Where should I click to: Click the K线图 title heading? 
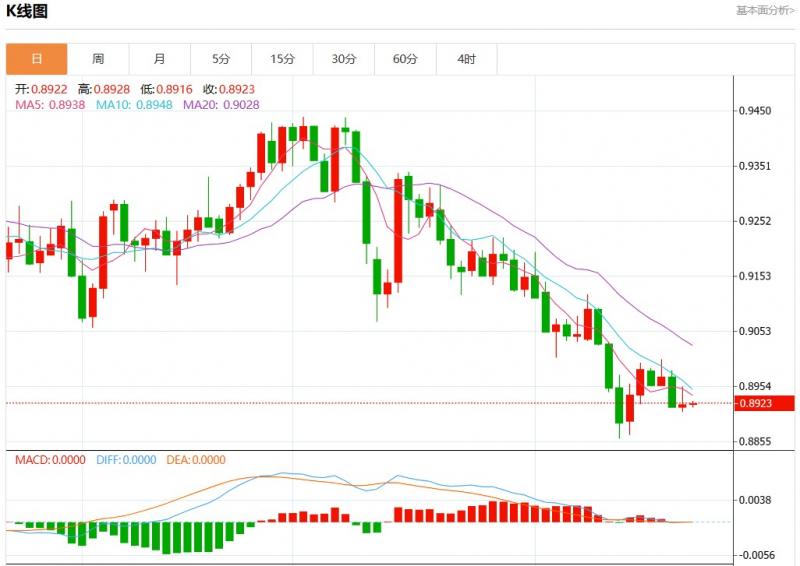pyautogui.click(x=27, y=12)
